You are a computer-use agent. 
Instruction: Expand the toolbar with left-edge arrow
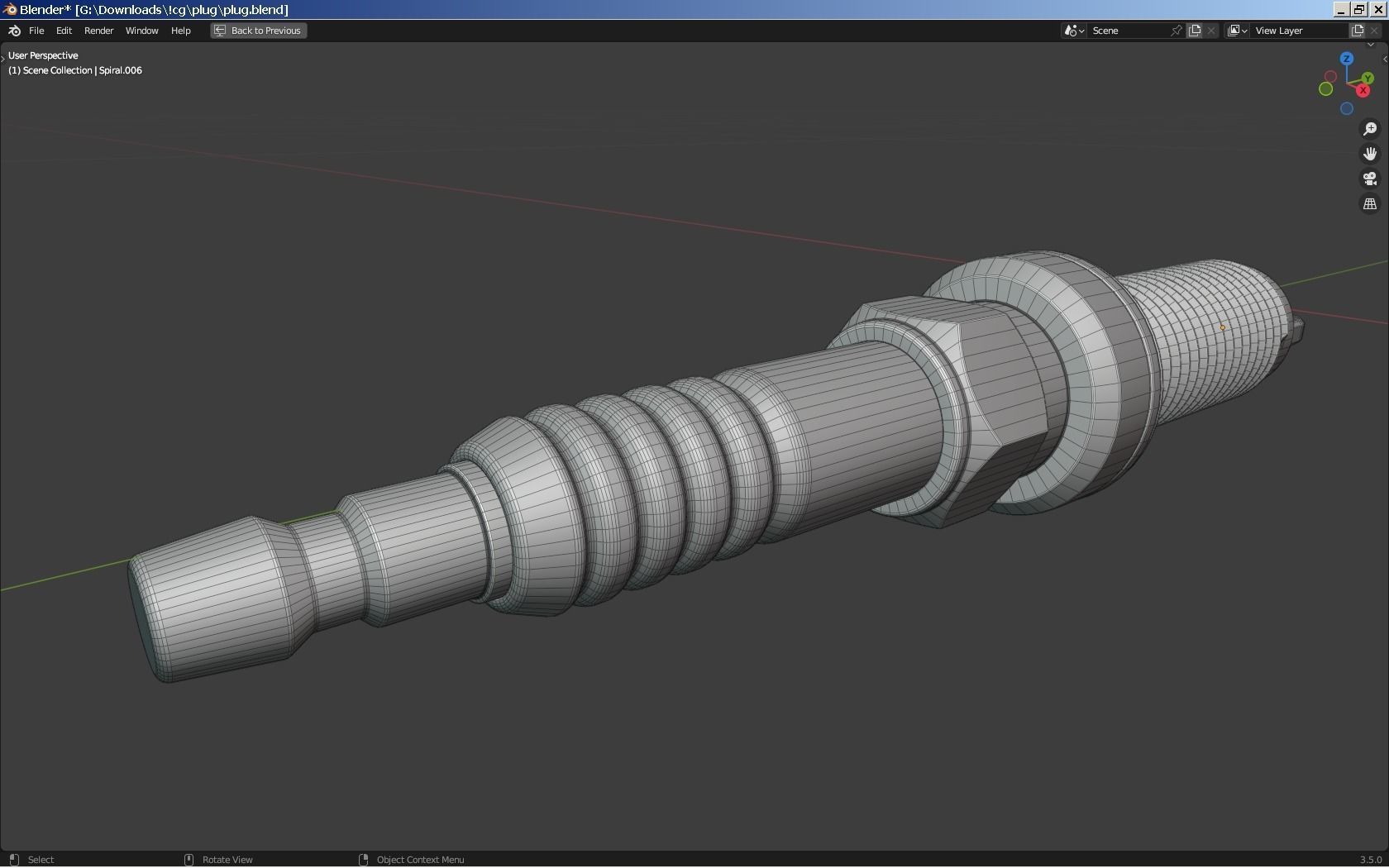click(3, 59)
